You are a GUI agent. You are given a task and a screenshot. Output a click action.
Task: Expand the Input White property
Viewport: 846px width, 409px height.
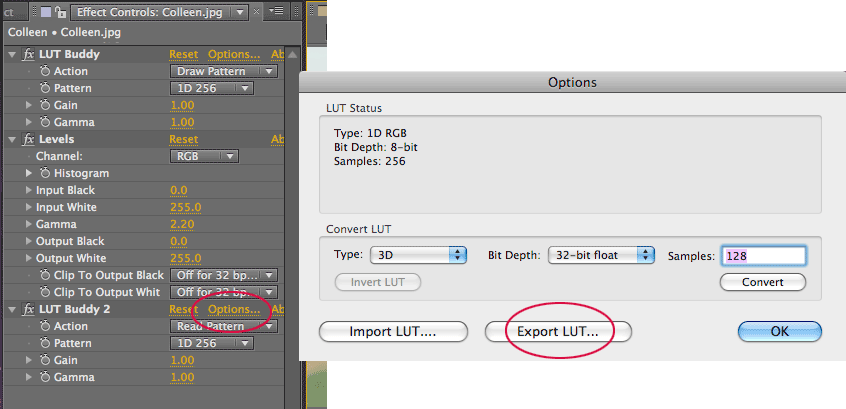click(x=28, y=207)
